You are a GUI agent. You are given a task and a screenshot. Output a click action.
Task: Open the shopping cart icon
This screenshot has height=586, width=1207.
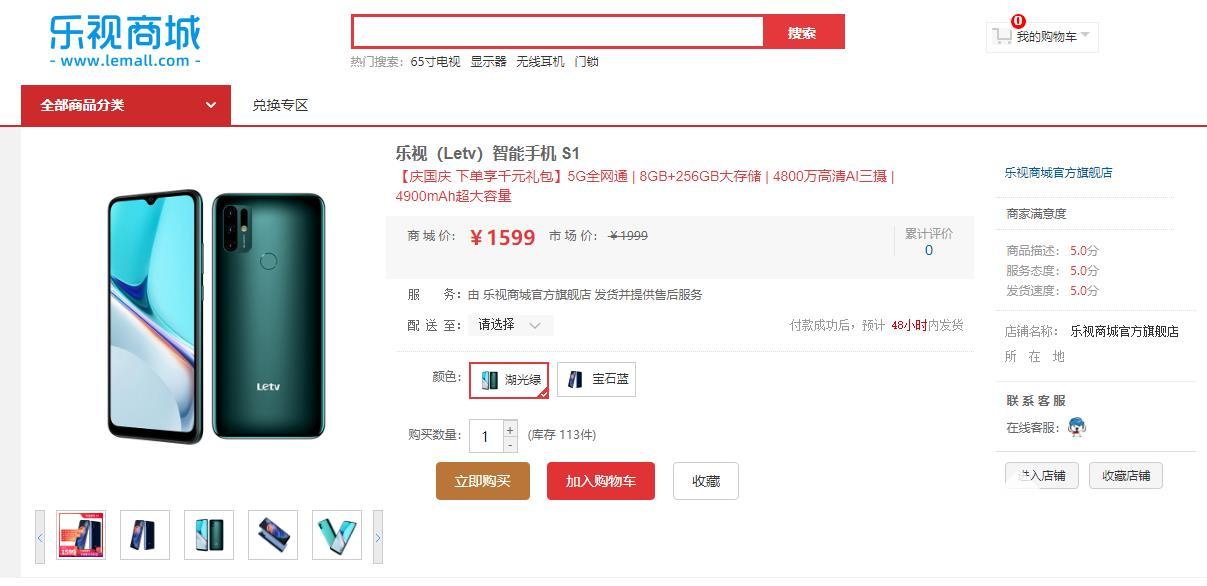1001,37
